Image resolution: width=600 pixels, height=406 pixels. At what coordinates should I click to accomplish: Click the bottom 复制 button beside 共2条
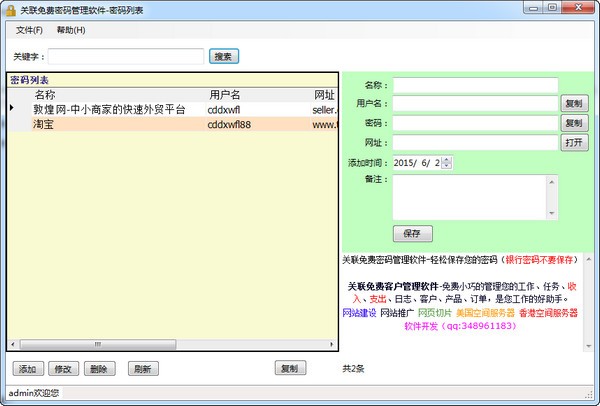tap(290, 368)
